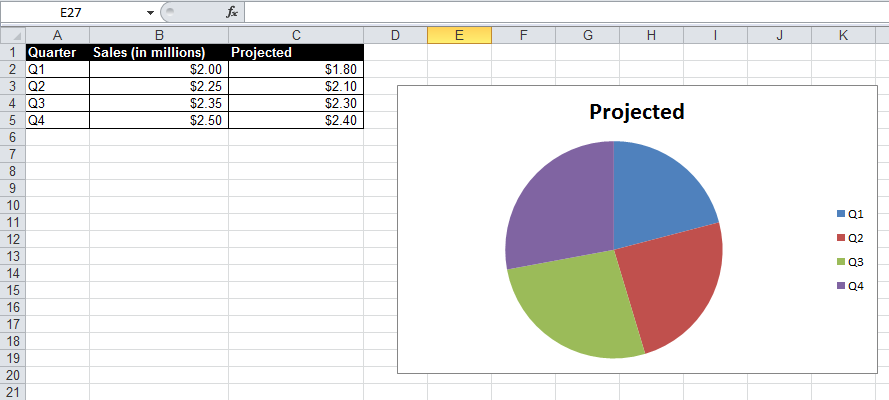The height and width of the screenshot is (400, 889).
Task: Click the $2.40 projected cell
Action: [296, 120]
